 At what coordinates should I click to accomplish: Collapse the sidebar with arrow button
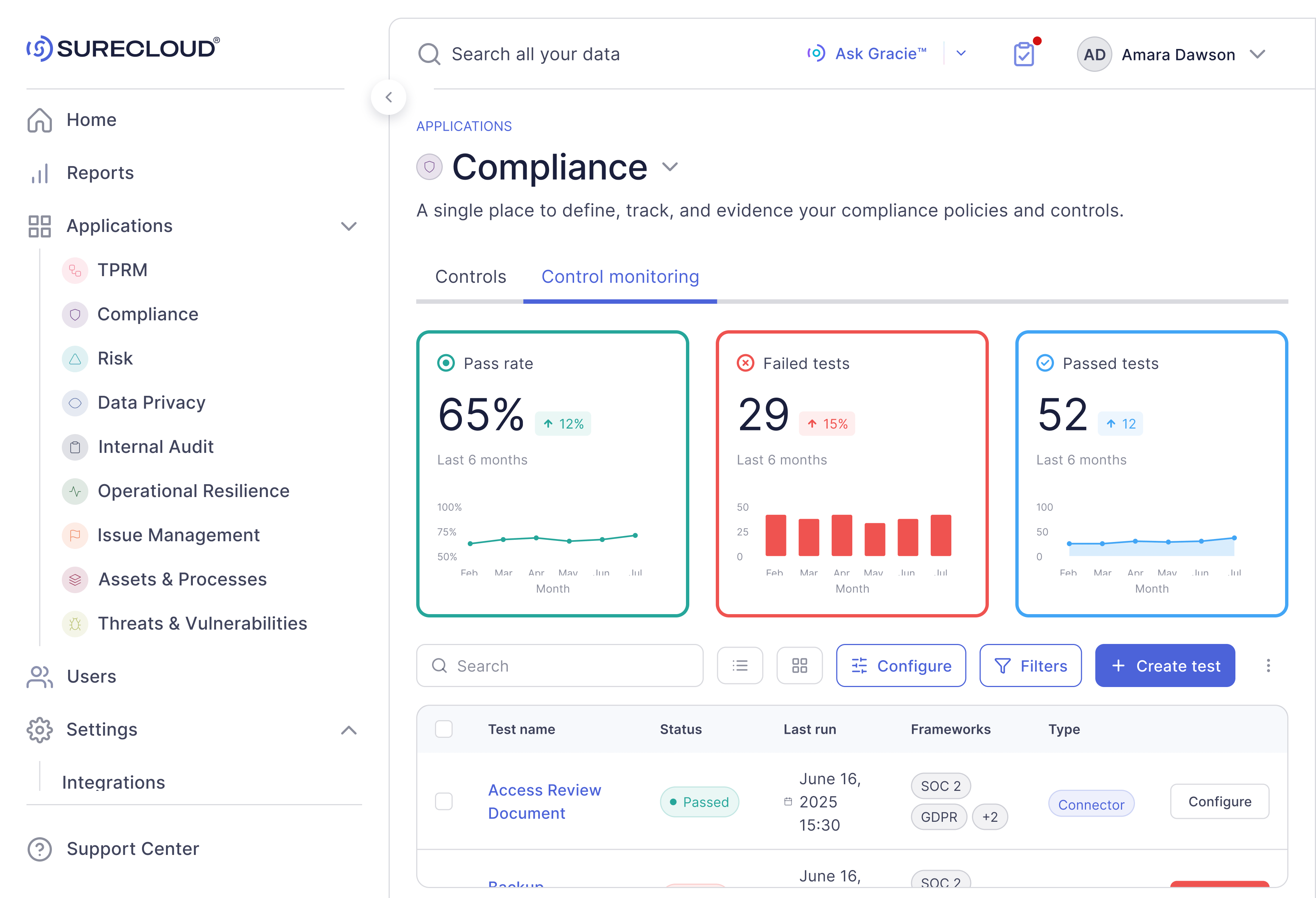point(389,98)
